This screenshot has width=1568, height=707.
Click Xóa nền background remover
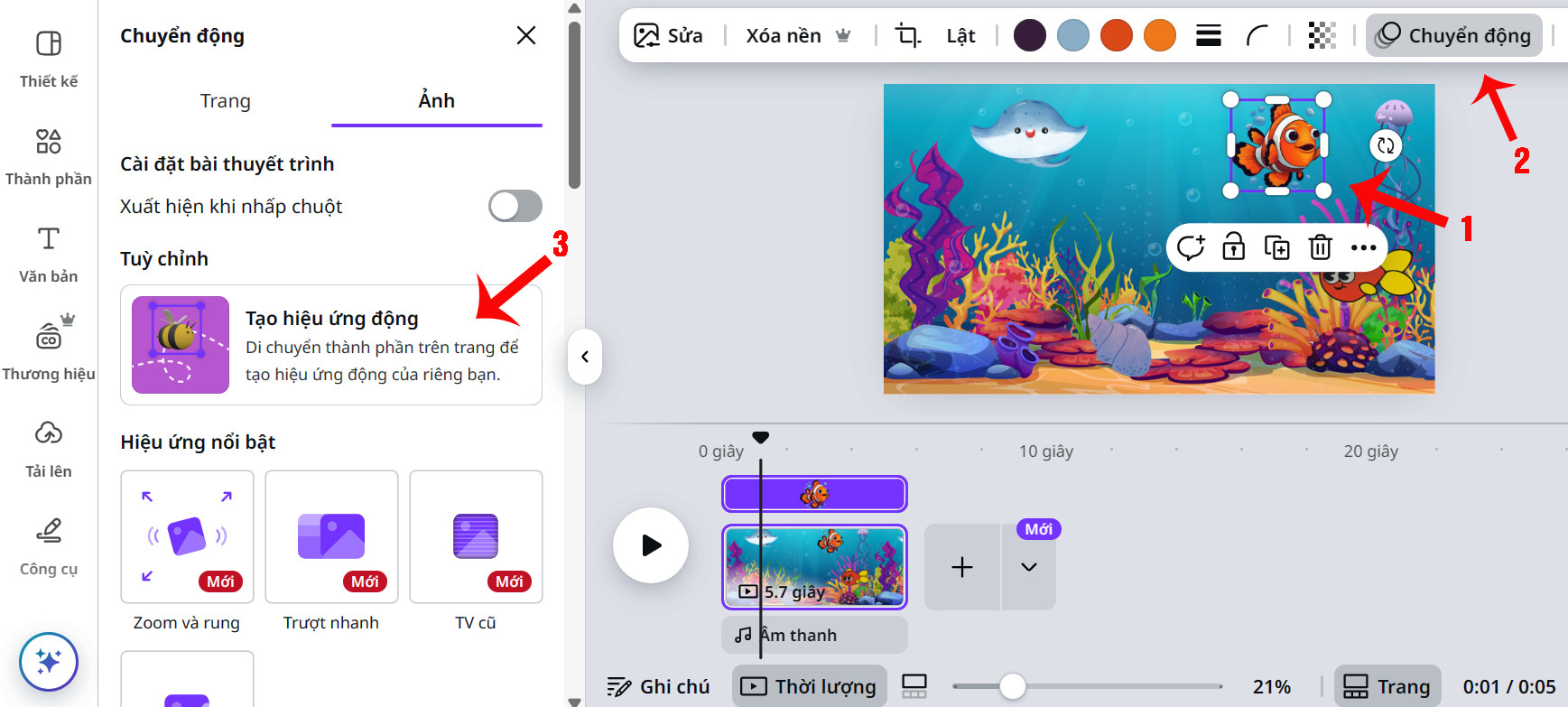[x=799, y=35]
